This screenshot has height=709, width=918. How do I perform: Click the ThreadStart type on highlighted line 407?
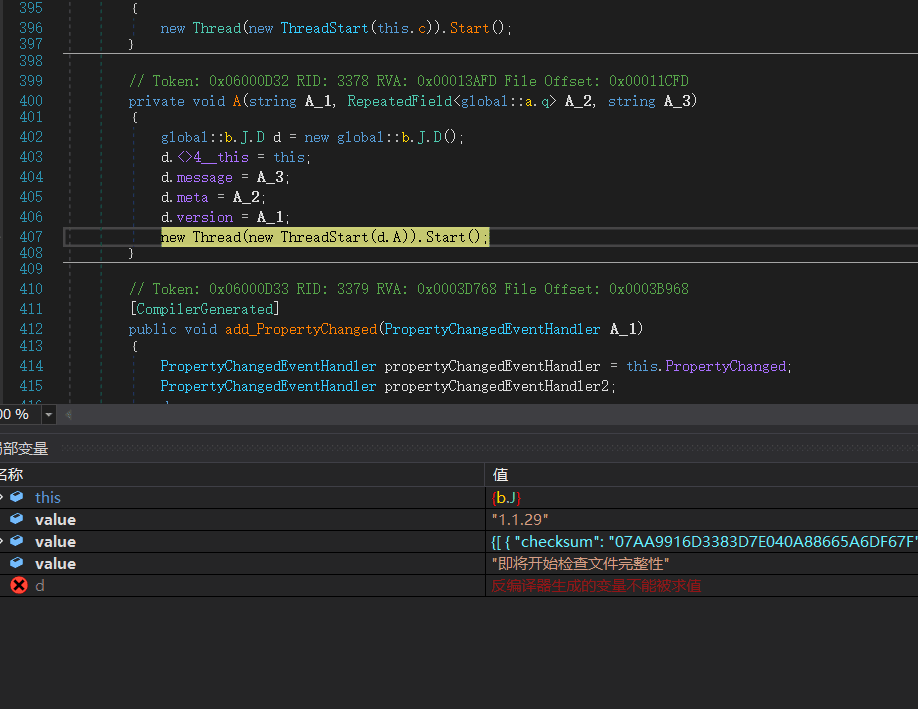pyautogui.click(x=324, y=237)
